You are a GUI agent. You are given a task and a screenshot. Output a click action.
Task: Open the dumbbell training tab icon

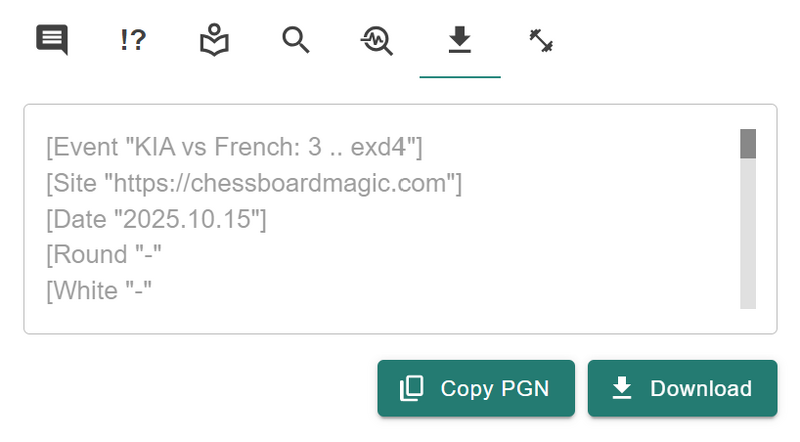tap(541, 41)
